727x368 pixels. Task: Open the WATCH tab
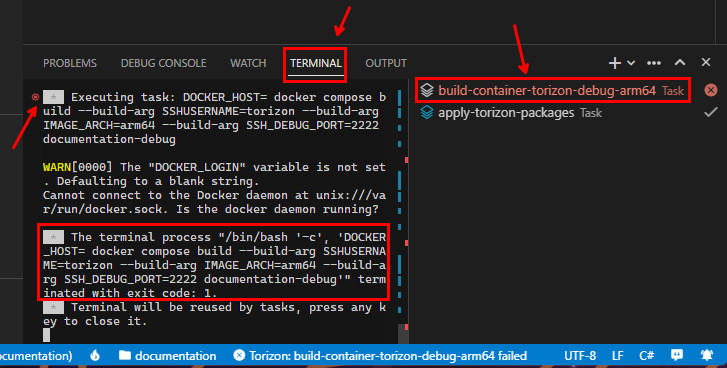tap(248, 63)
